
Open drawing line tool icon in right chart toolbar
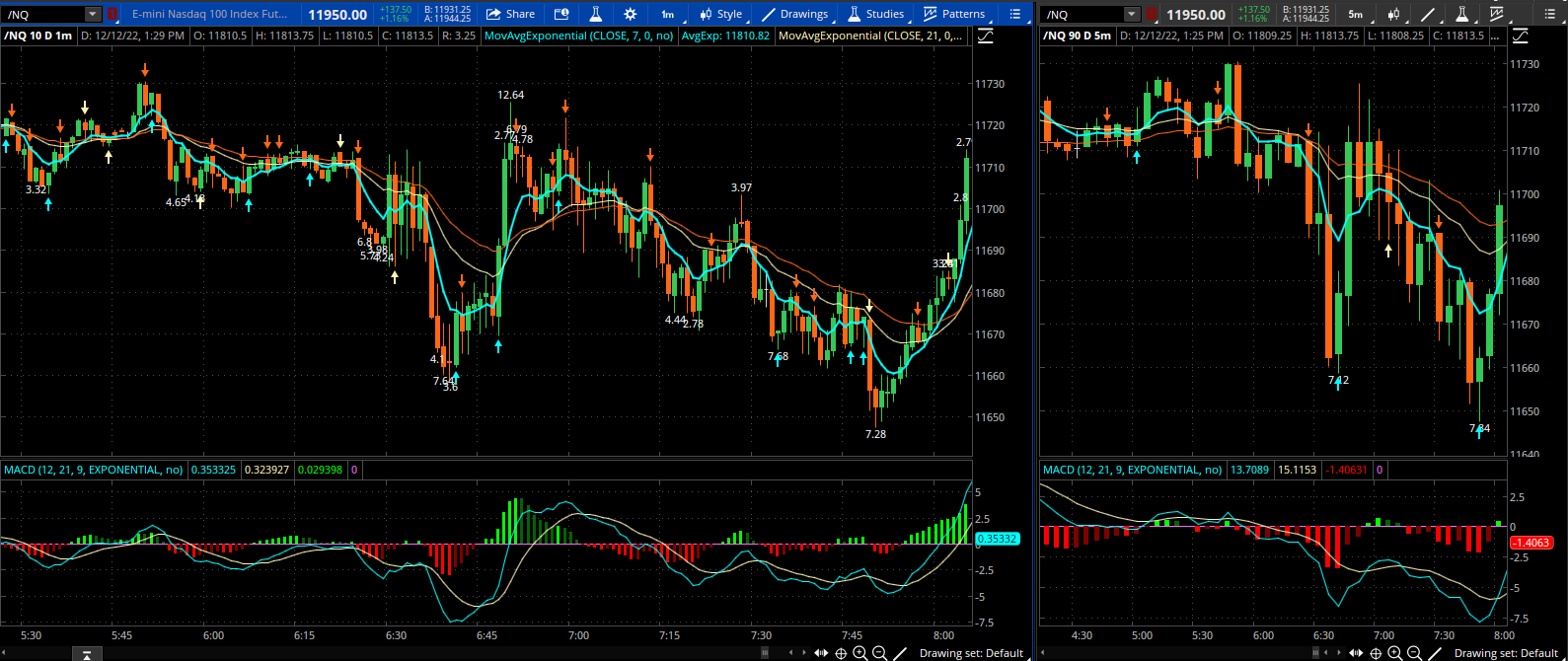1428,14
